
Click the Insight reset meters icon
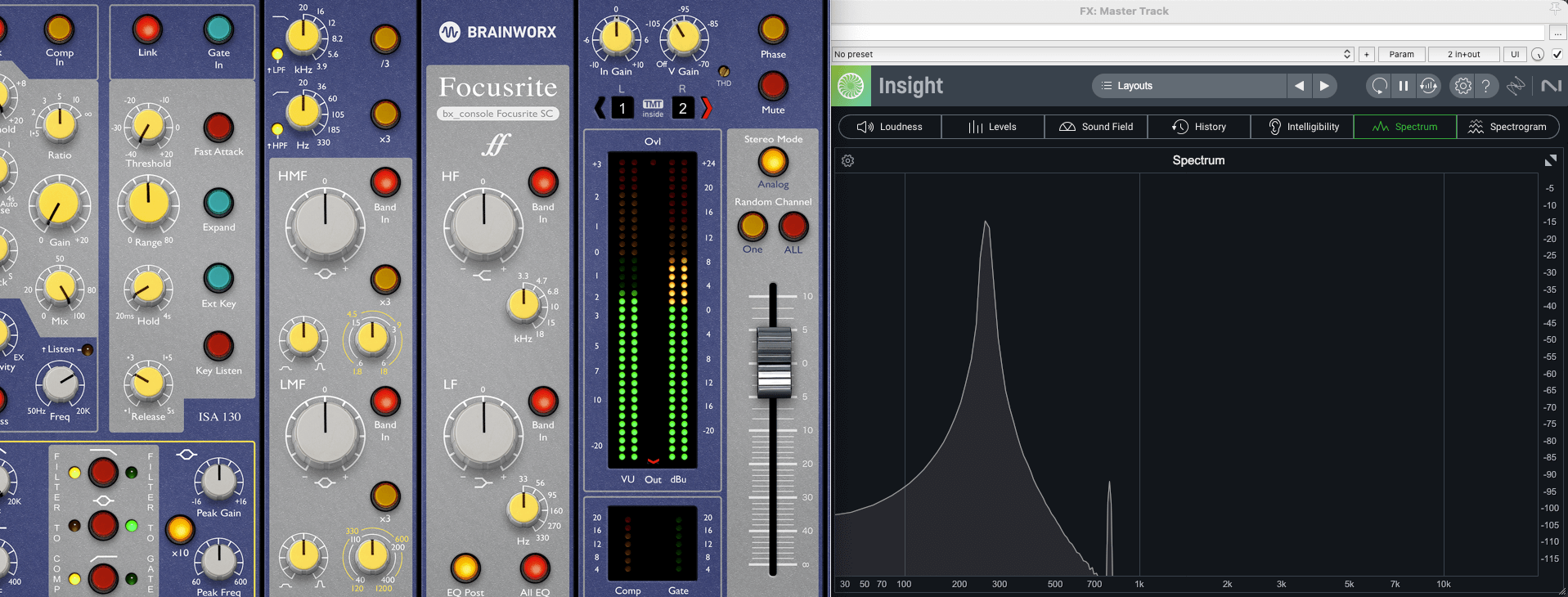pyautogui.click(x=1379, y=86)
